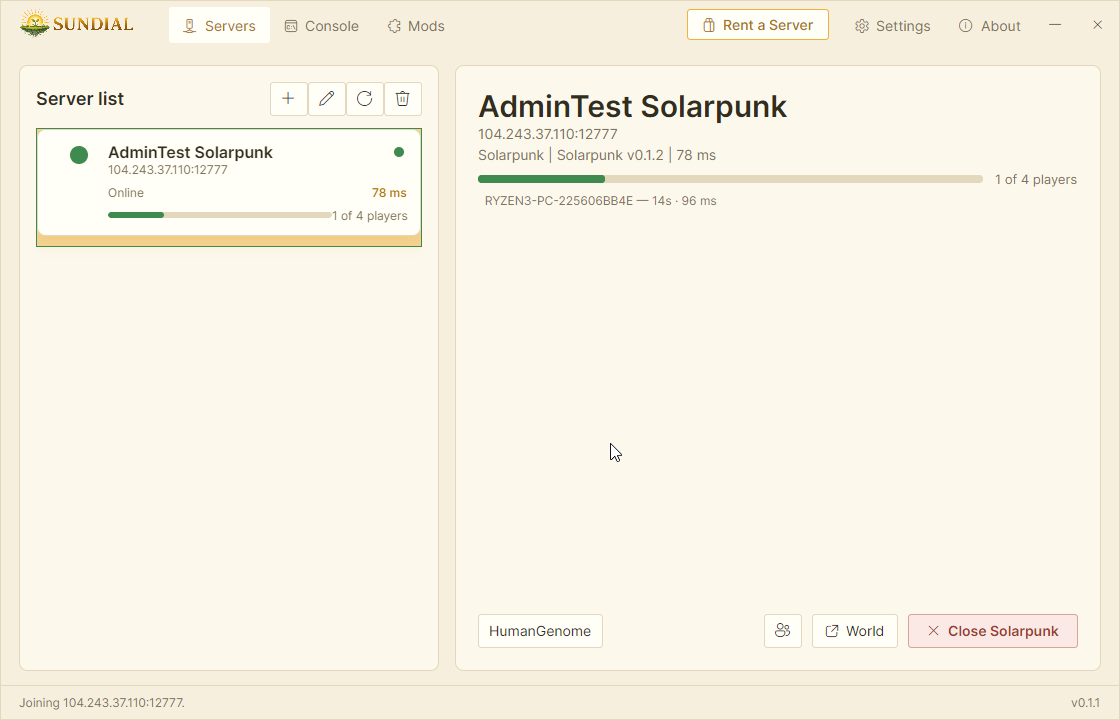Click Solarpunk v0.1.2 version info line
The height and width of the screenshot is (720, 1120).
pos(596,155)
